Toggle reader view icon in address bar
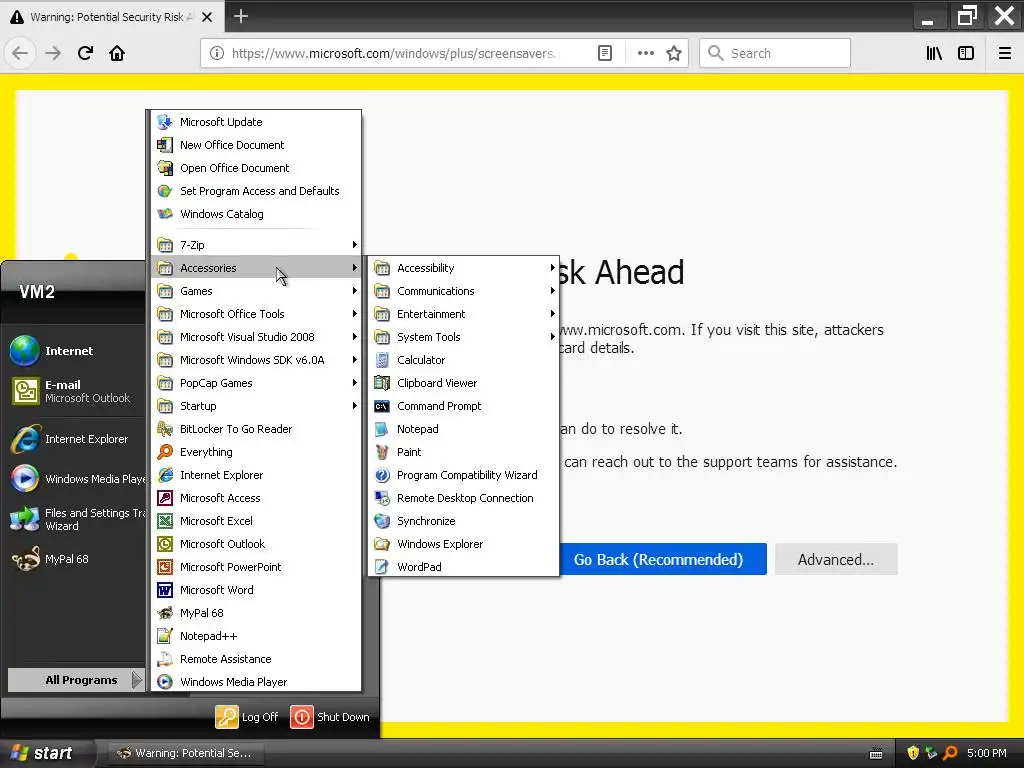This screenshot has width=1024, height=768. click(605, 53)
